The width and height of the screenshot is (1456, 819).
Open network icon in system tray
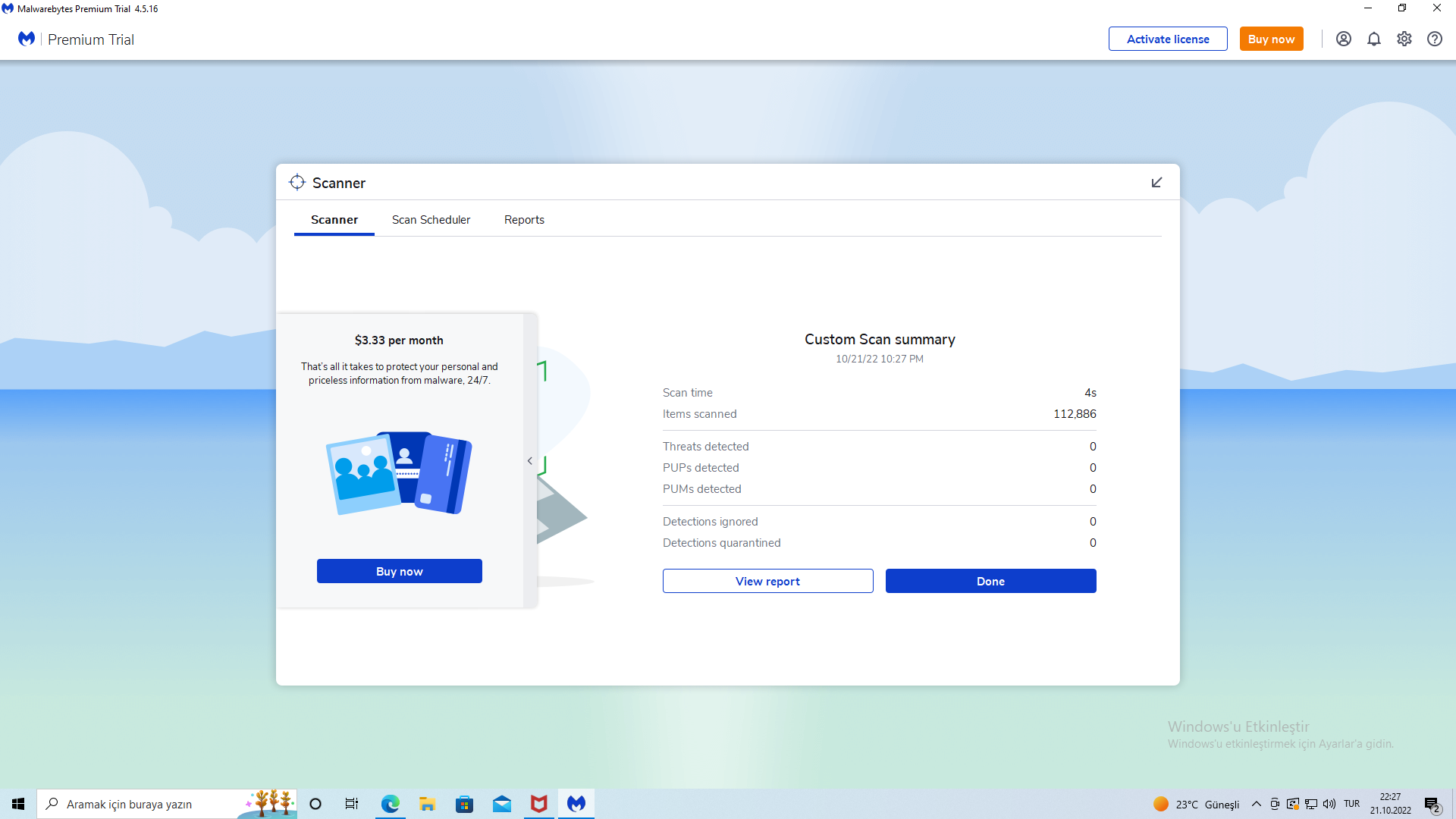click(x=1311, y=804)
